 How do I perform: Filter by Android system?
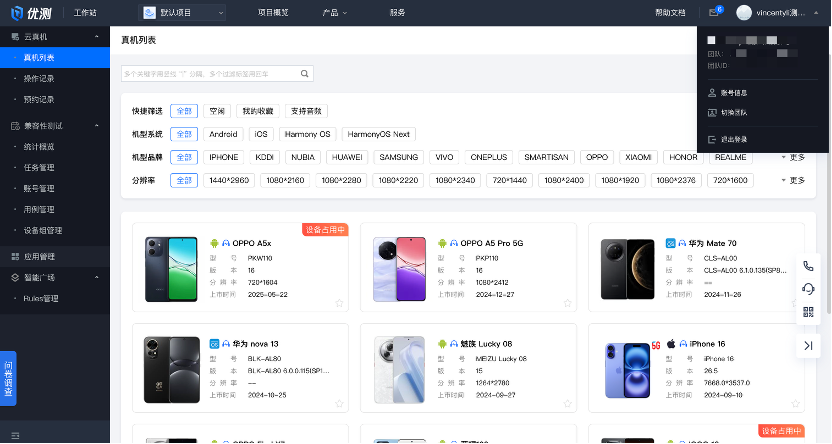223,134
